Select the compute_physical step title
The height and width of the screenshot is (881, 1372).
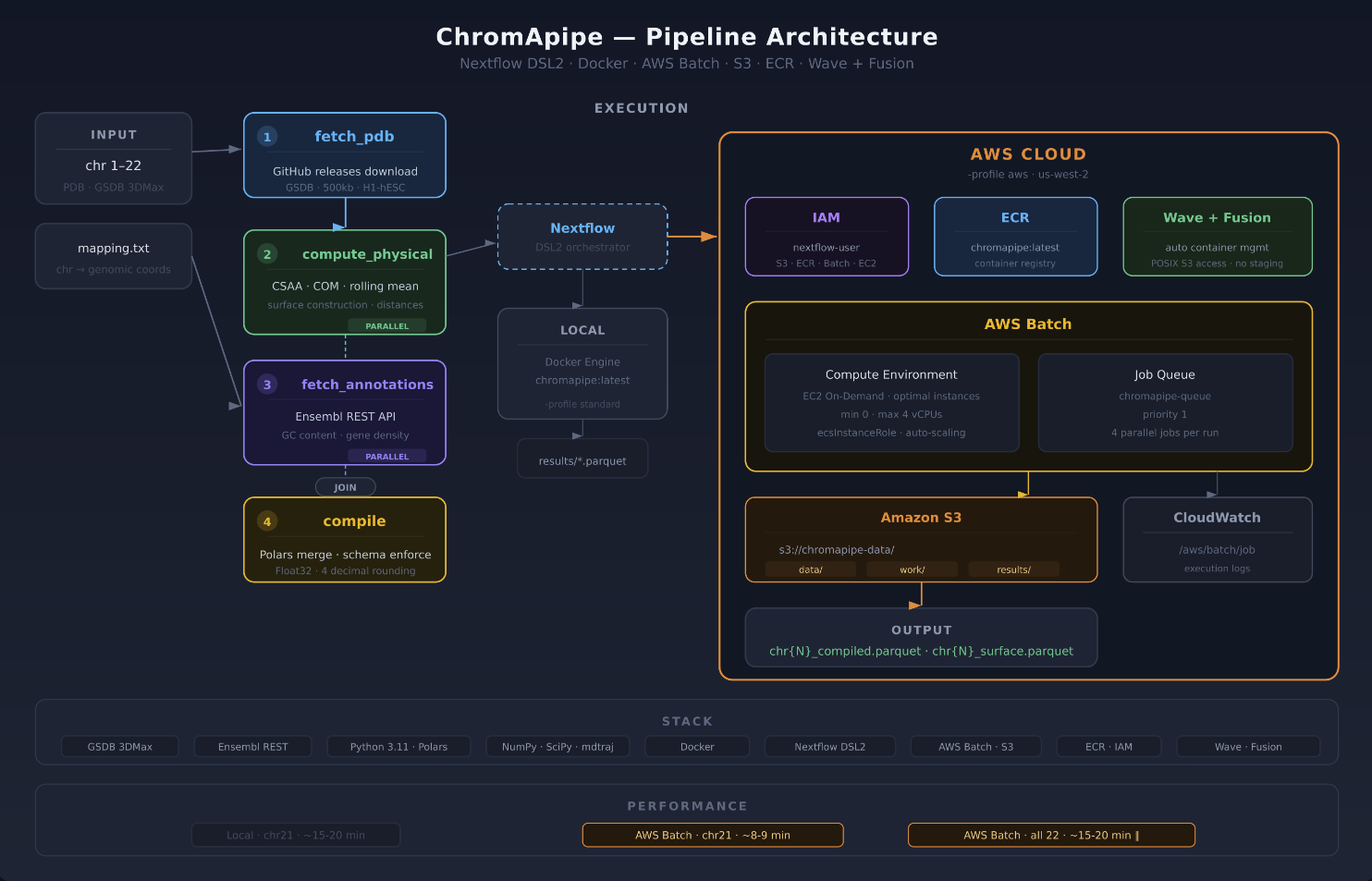click(367, 254)
